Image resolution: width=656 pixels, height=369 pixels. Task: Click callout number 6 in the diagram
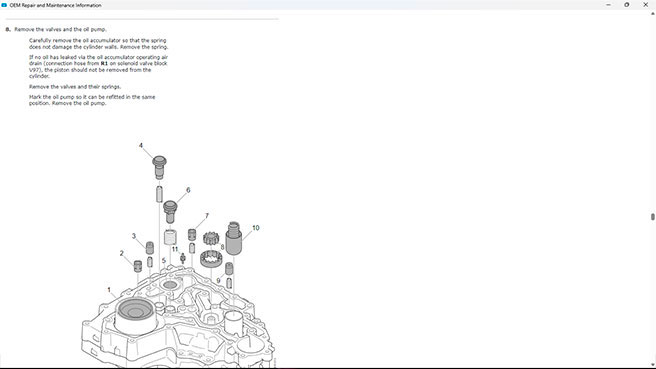click(188, 190)
